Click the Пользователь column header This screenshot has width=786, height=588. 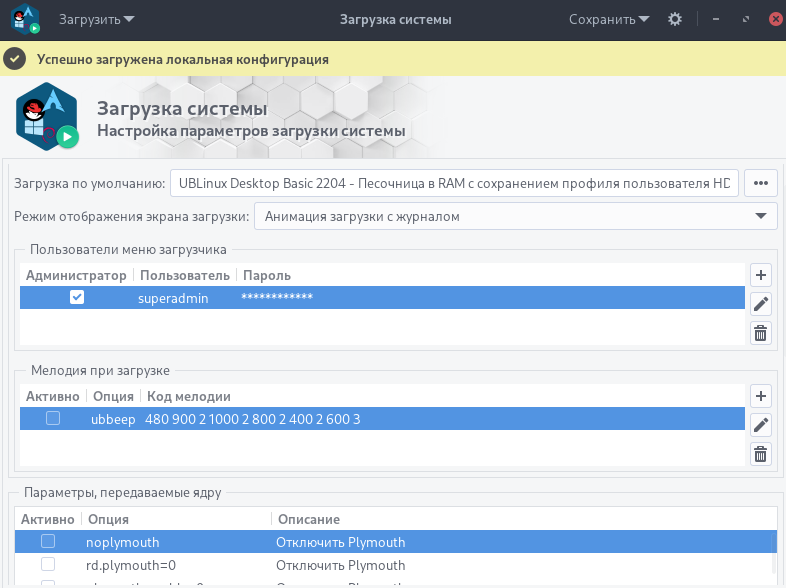(184, 275)
